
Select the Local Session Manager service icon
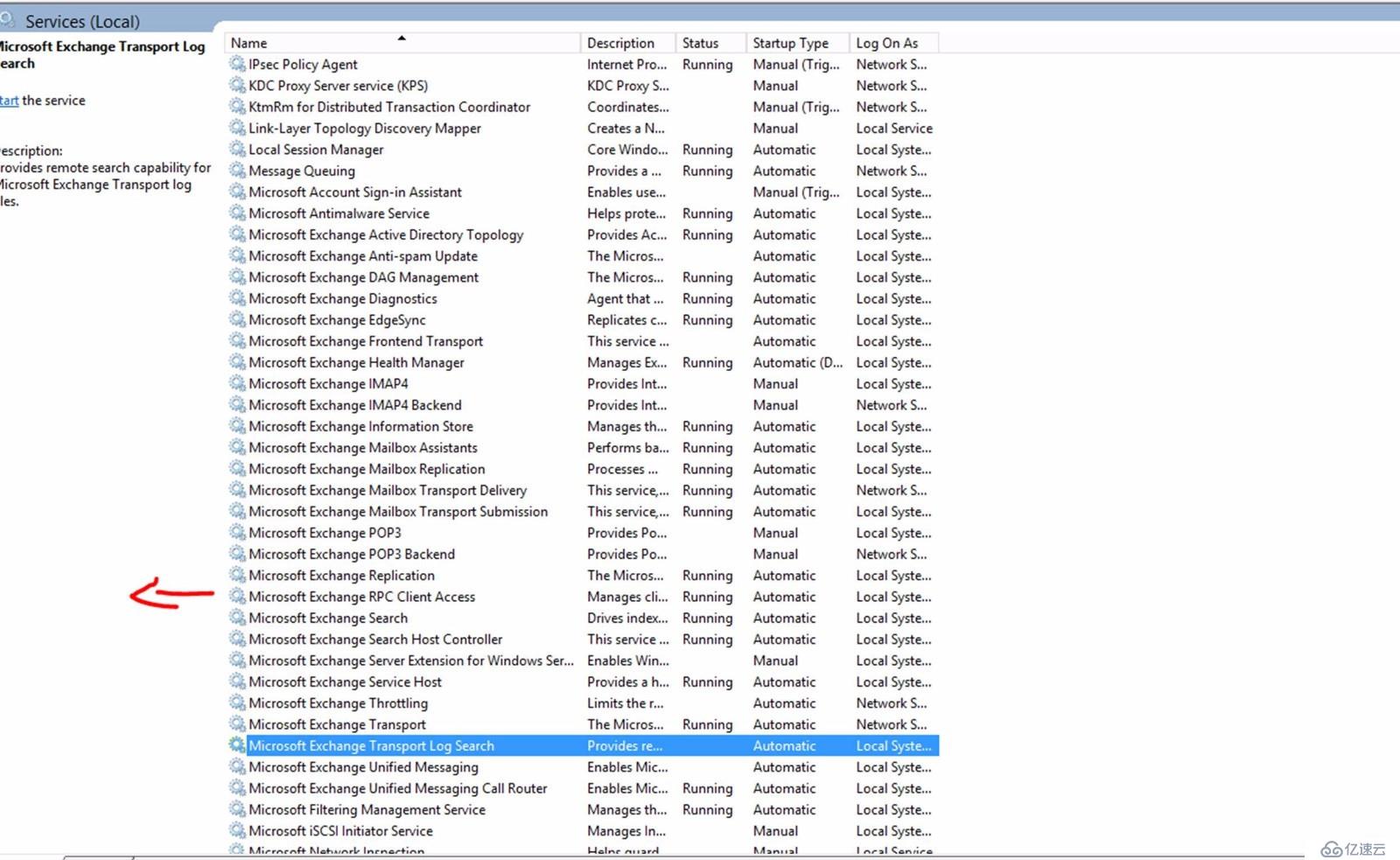click(237, 149)
